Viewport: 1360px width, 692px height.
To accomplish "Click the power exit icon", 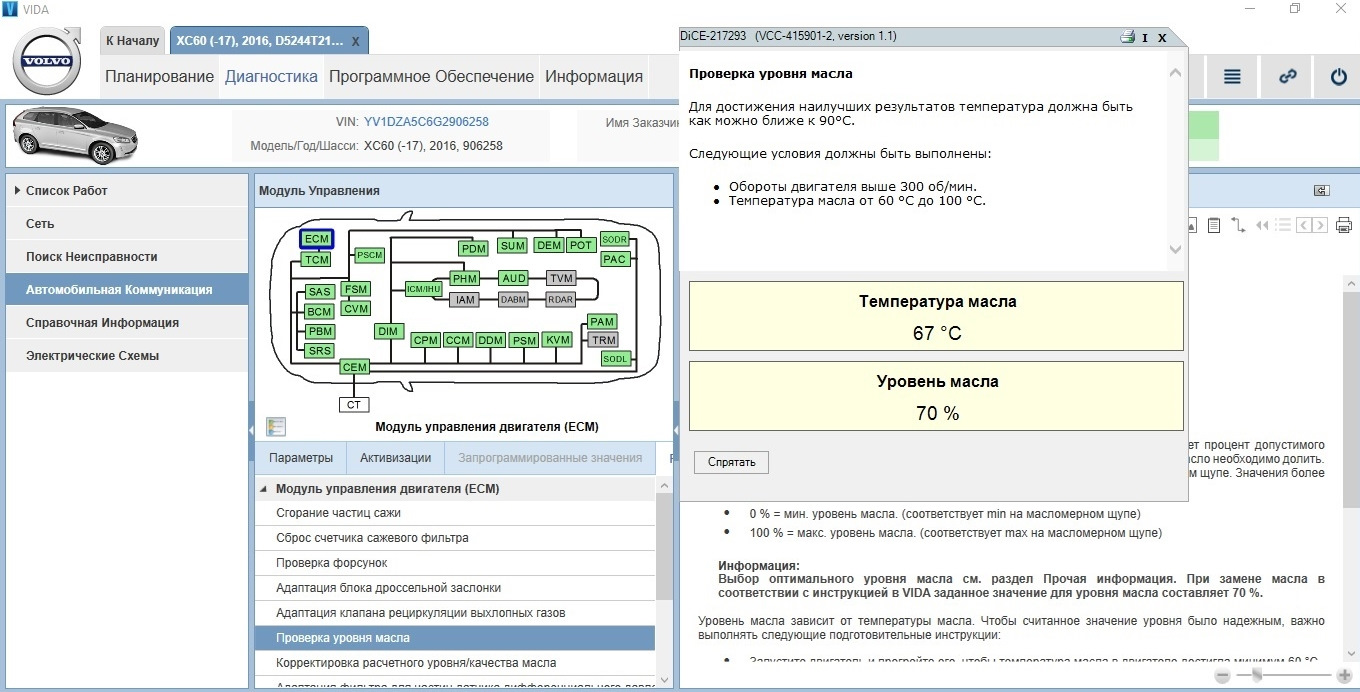I will [1338, 77].
